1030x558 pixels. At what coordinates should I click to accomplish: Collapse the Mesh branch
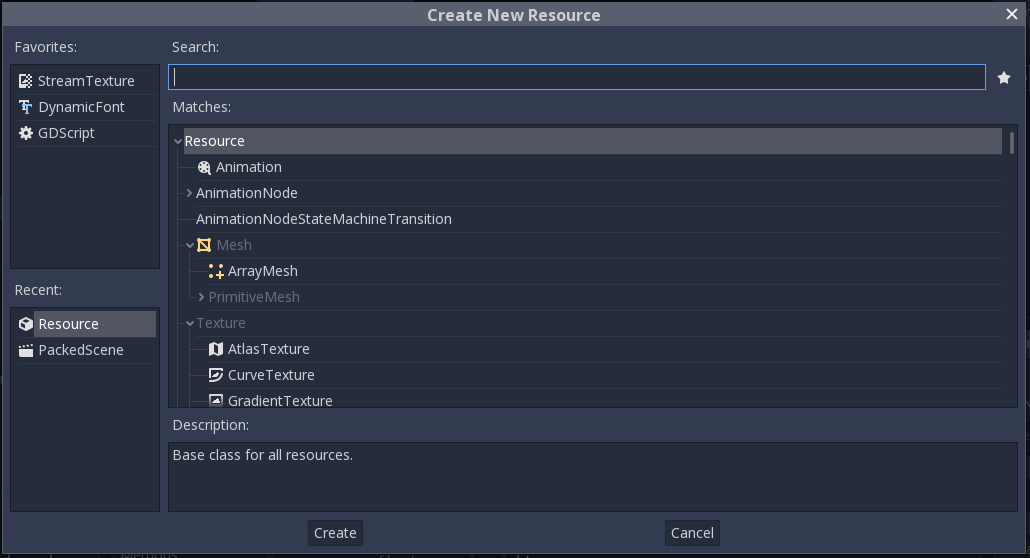pyautogui.click(x=190, y=245)
